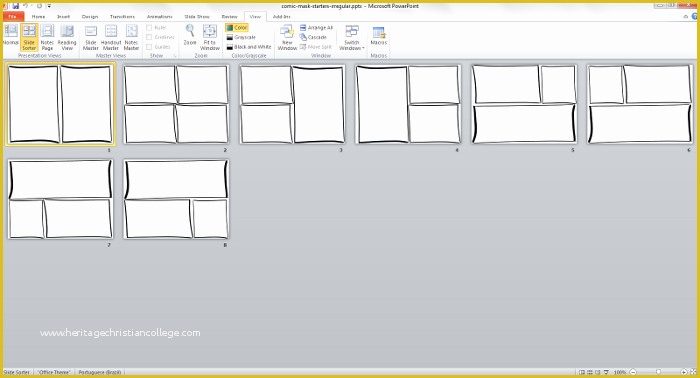Viewport: 700px width, 378px height.
Task: Undo the last action
Action: [25, 6]
